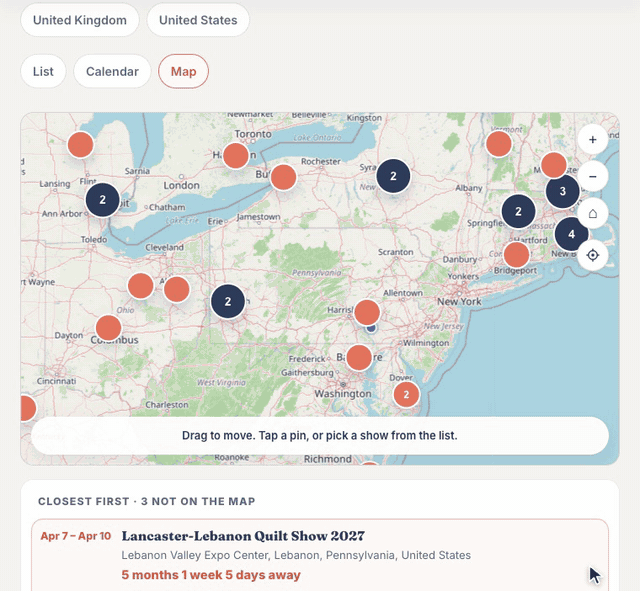Tap the small blue dot below Harrisburg pin

point(371,328)
